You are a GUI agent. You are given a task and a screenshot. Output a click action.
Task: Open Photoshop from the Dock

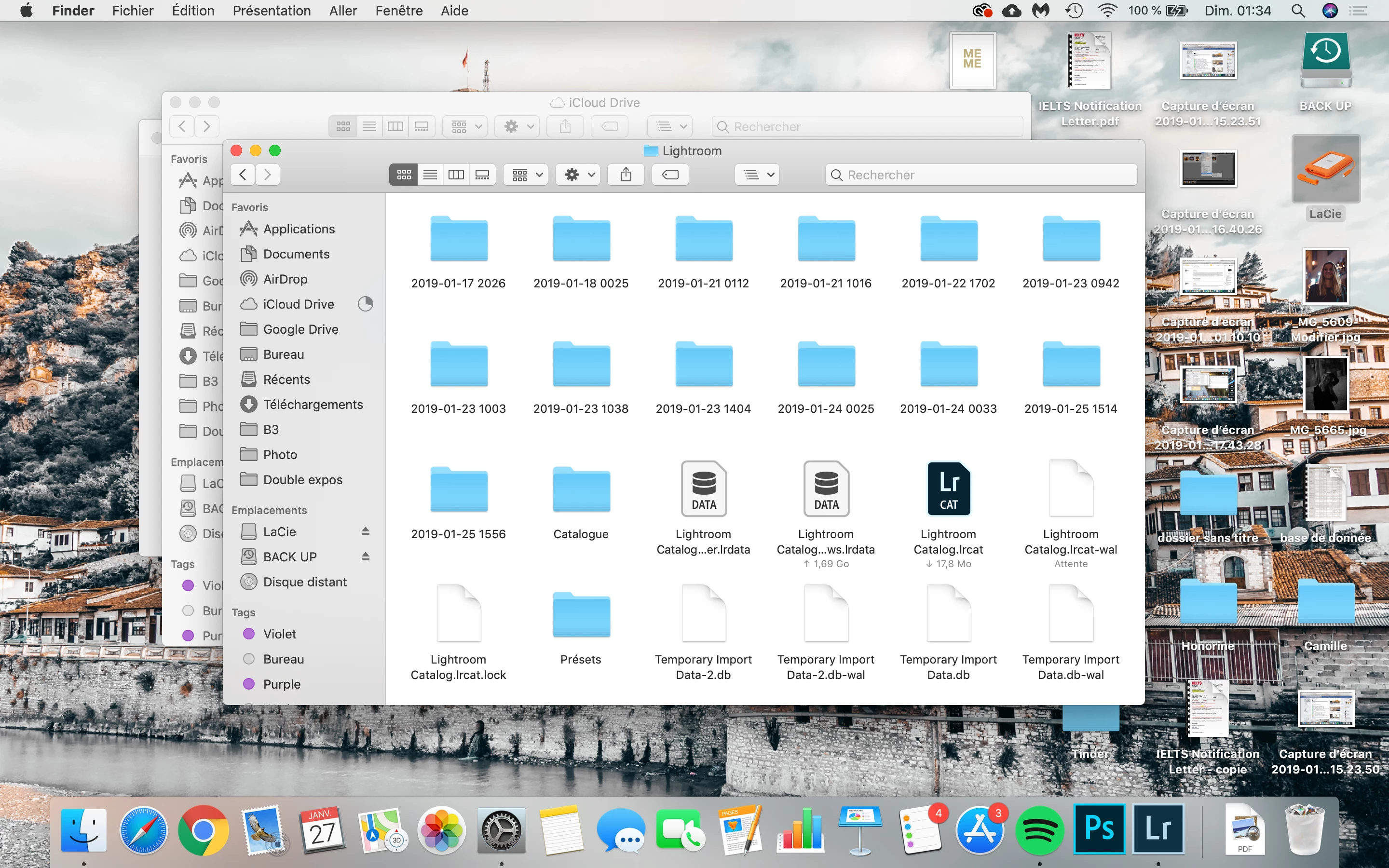1099,829
